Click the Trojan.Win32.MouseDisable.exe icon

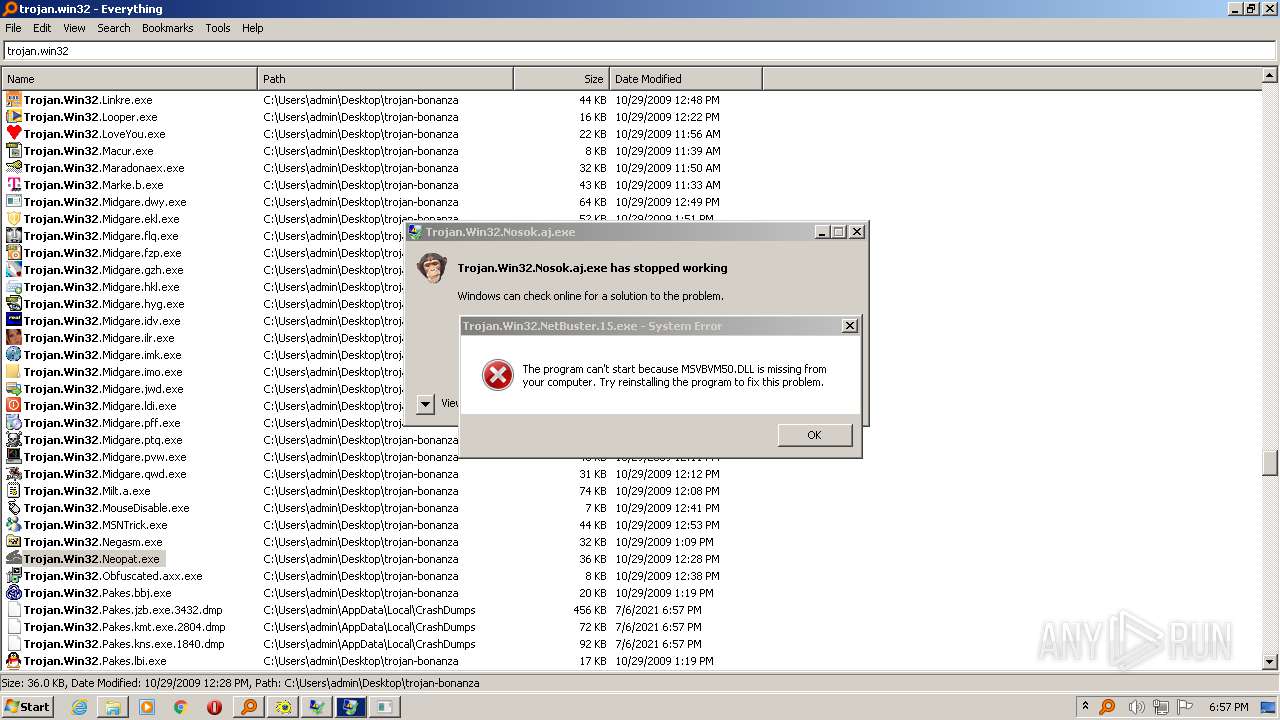14,508
